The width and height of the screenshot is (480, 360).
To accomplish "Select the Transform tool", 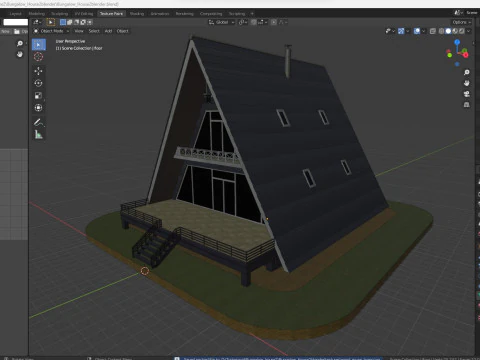I will (x=38, y=108).
